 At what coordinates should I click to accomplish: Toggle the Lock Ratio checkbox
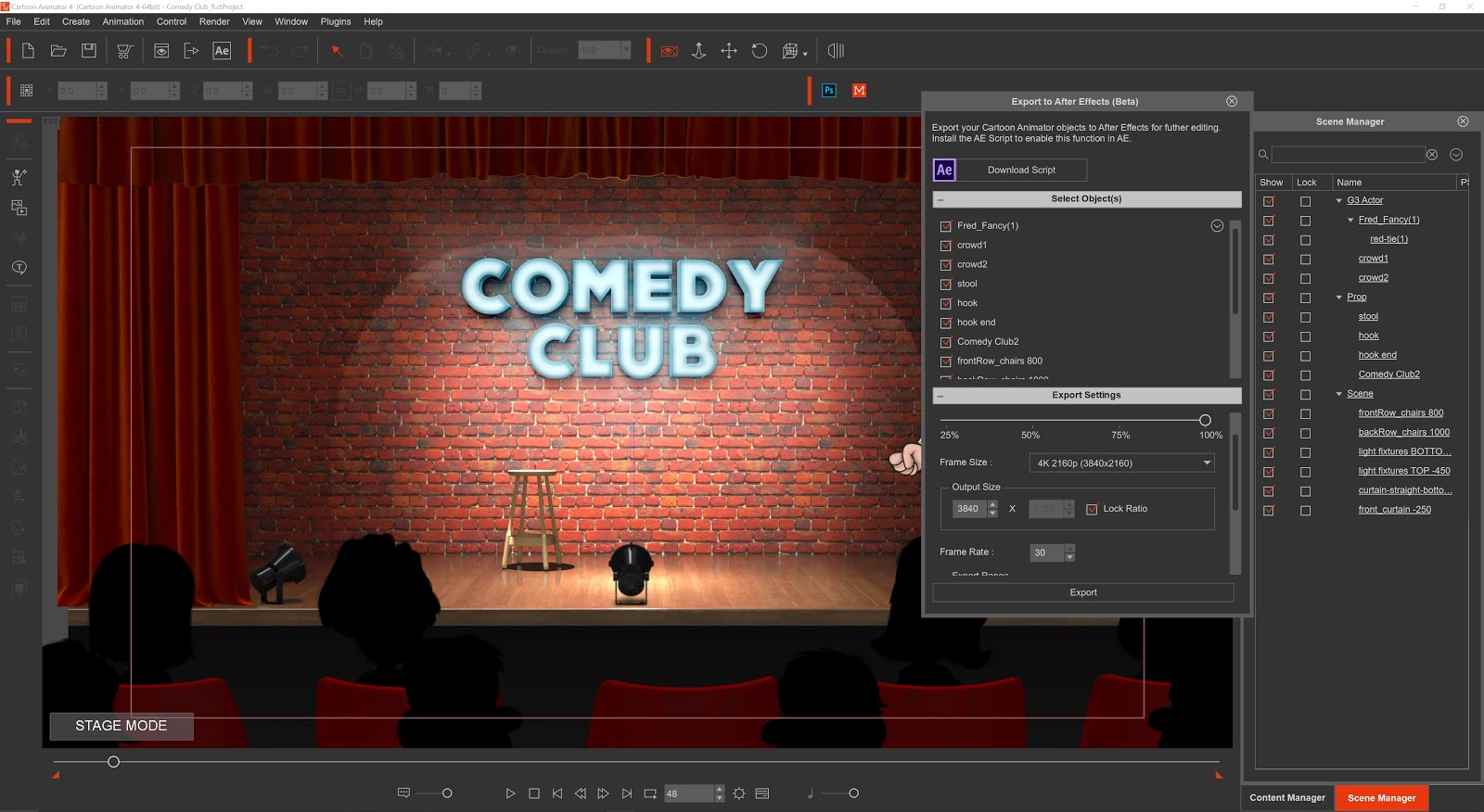1093,509
